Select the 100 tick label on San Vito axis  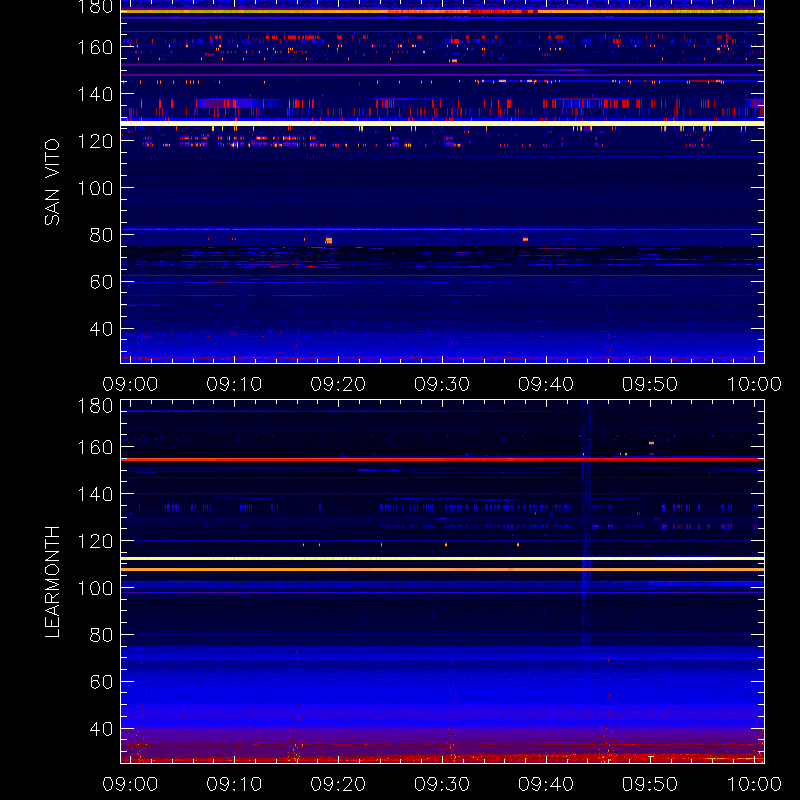pyautogui.click(x=95, y=188)
